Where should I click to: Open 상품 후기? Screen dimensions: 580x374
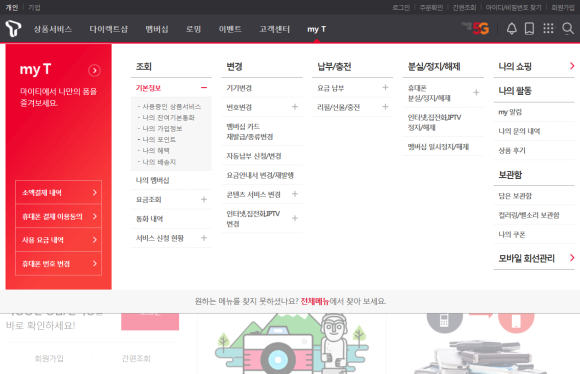[x=512, y=150]
